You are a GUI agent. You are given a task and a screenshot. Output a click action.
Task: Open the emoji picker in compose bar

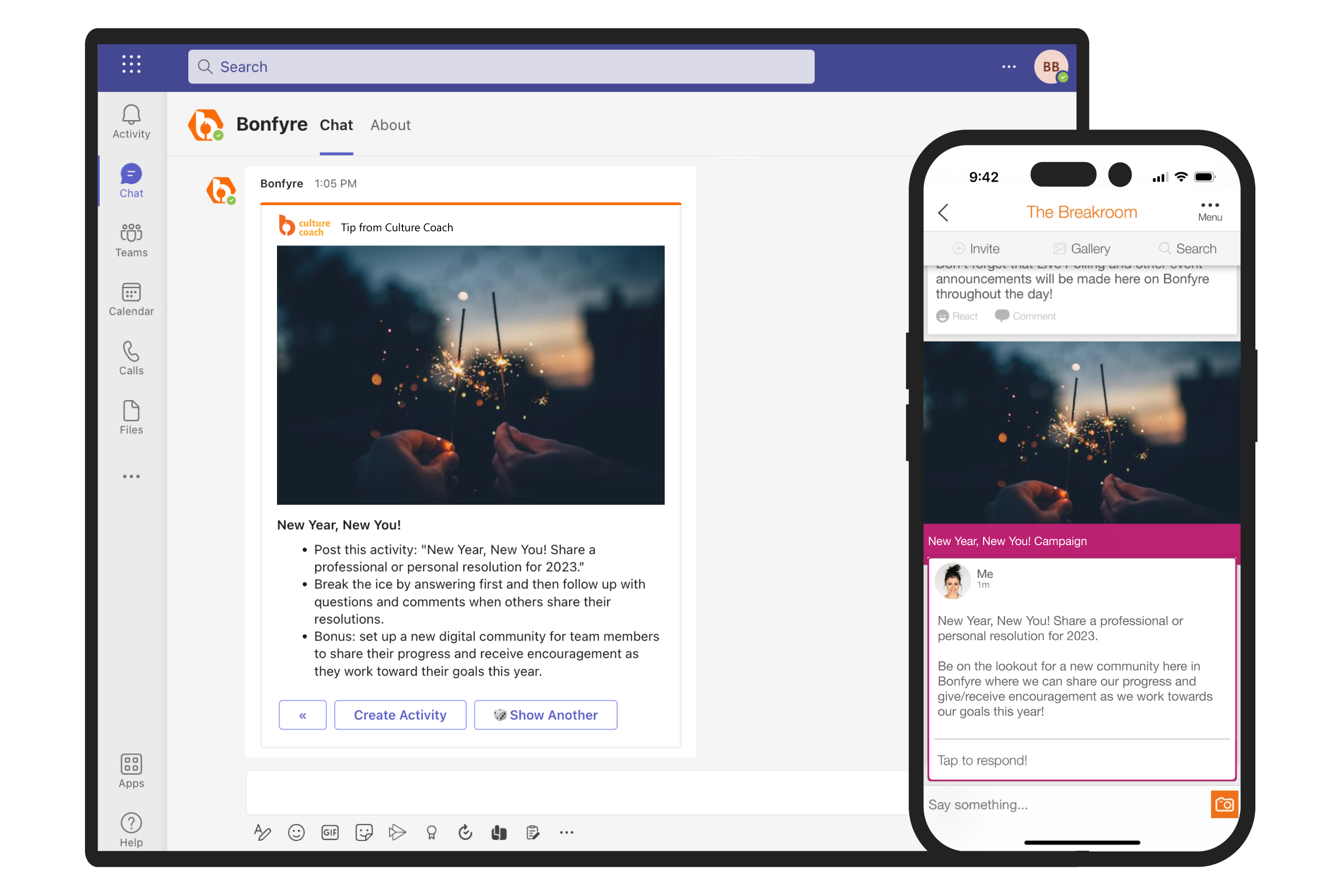click(296, 832)
